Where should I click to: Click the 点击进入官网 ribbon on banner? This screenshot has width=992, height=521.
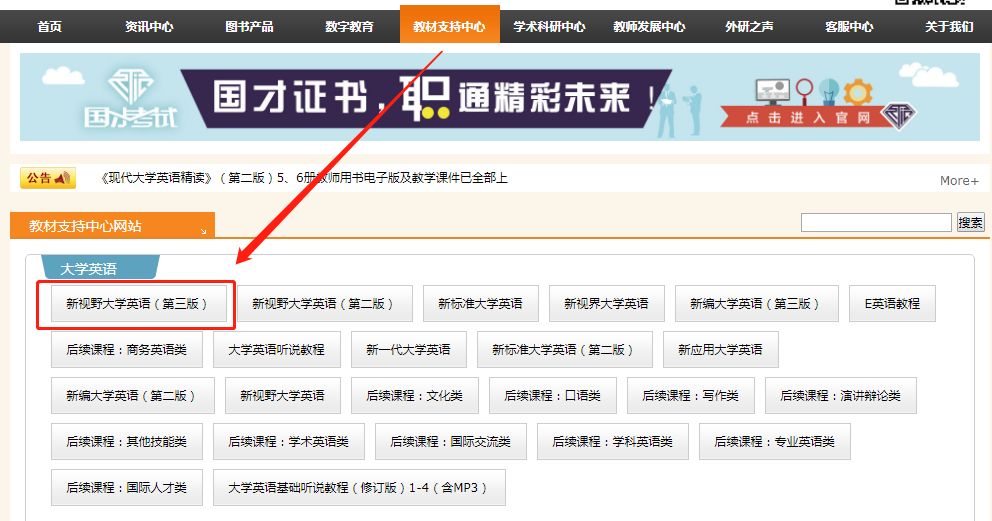[x=807, y=118]
